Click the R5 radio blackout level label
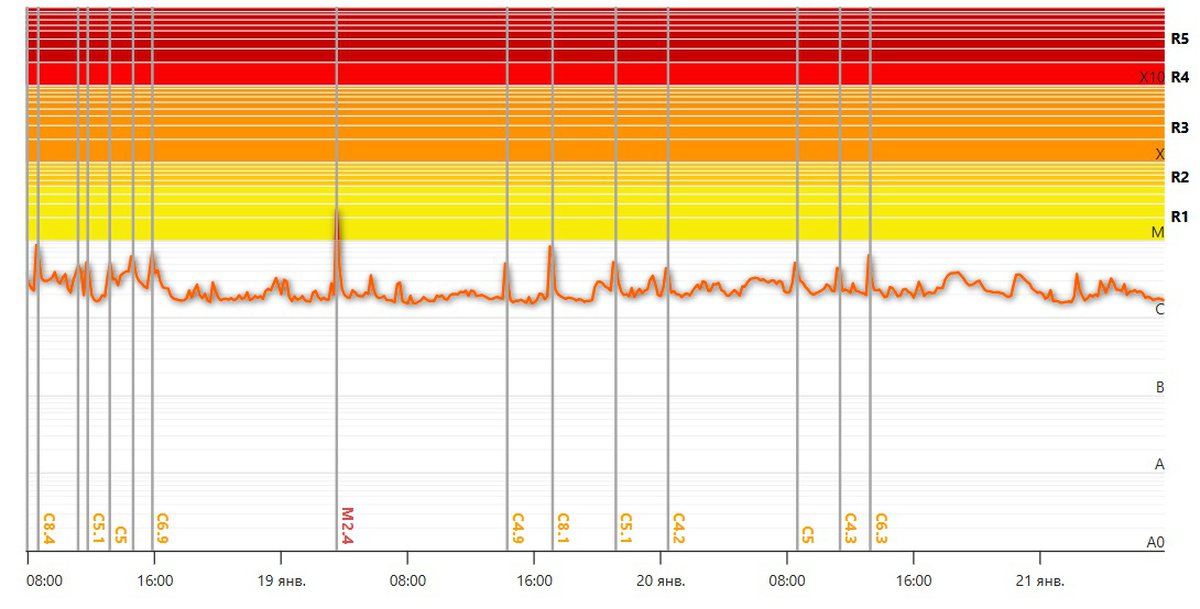 pos(1179,39)
